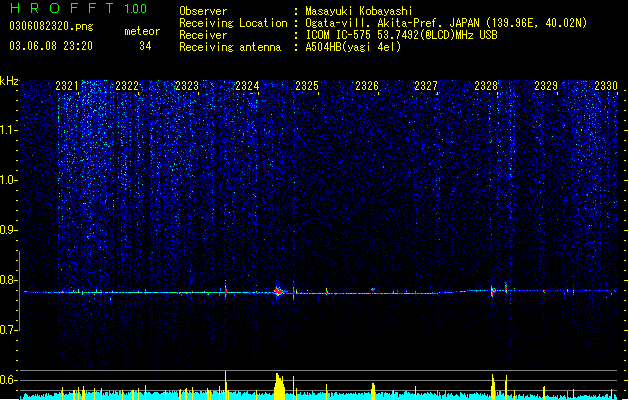
Task: Click the 2321 time marker
Action: (67, 86)
